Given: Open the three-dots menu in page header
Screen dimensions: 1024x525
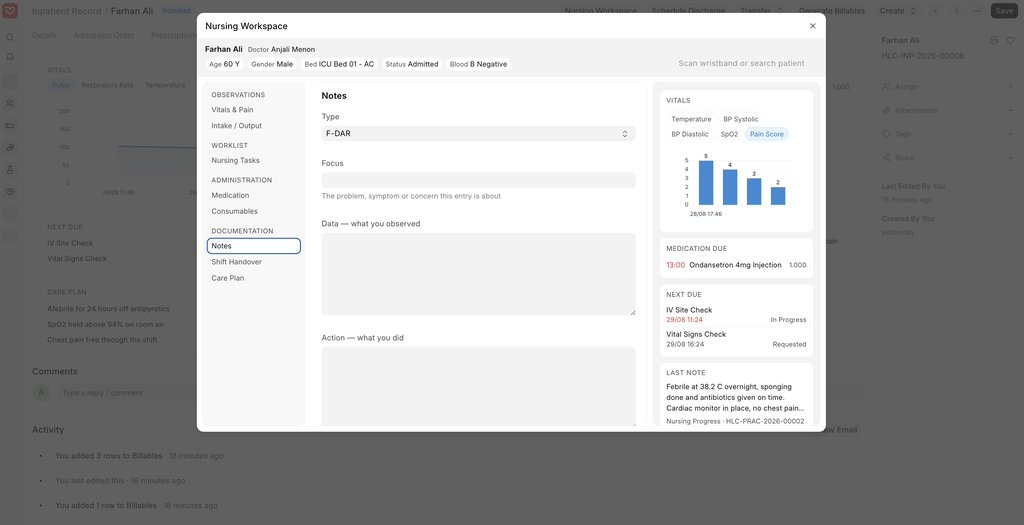Looking at the screenshot, I should [x=977, y=10].
